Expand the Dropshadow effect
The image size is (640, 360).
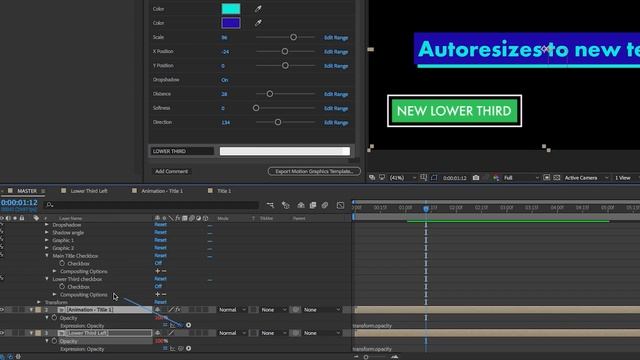47,224
